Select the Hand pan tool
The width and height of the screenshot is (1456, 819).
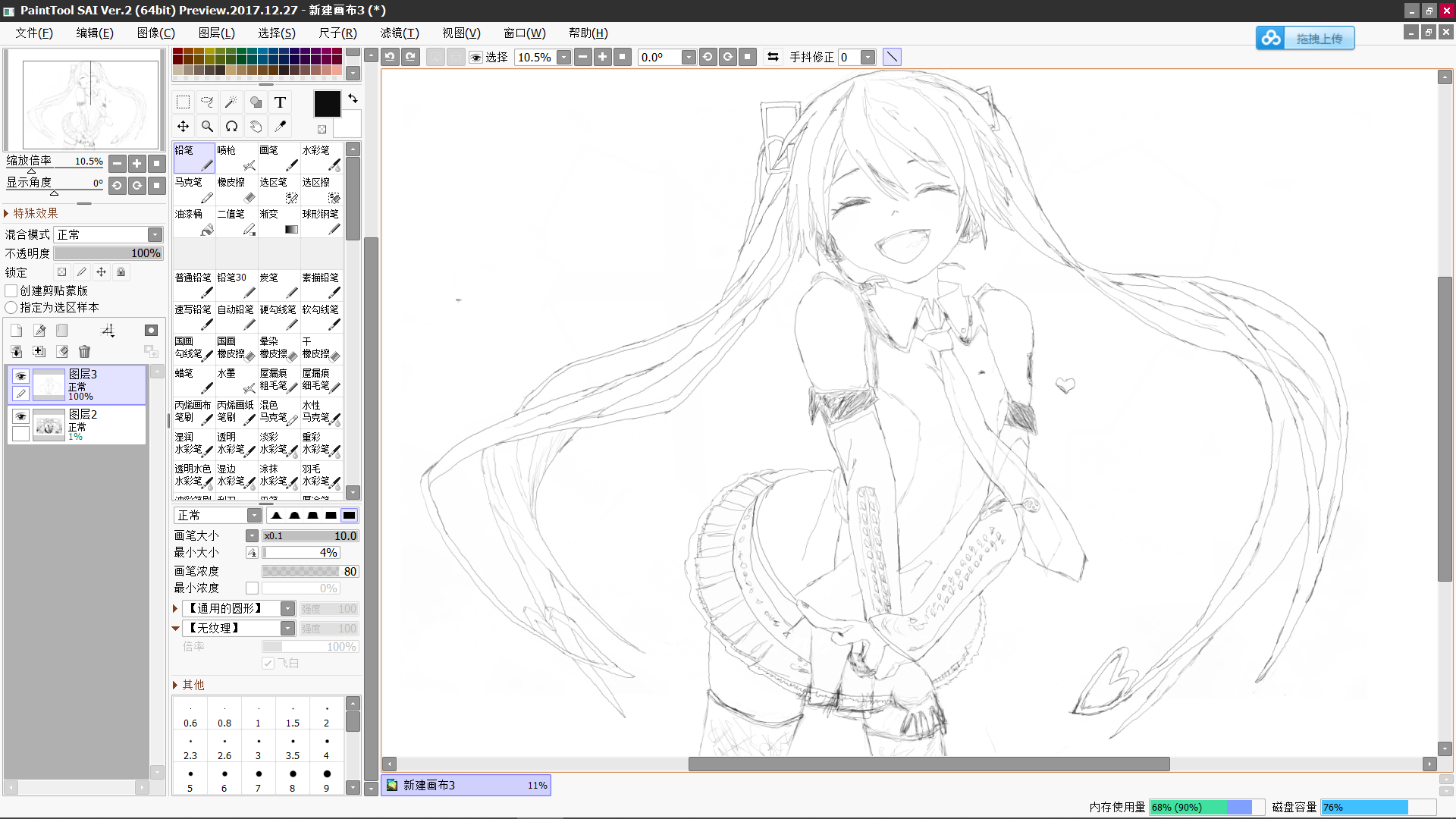pos(256,127)
